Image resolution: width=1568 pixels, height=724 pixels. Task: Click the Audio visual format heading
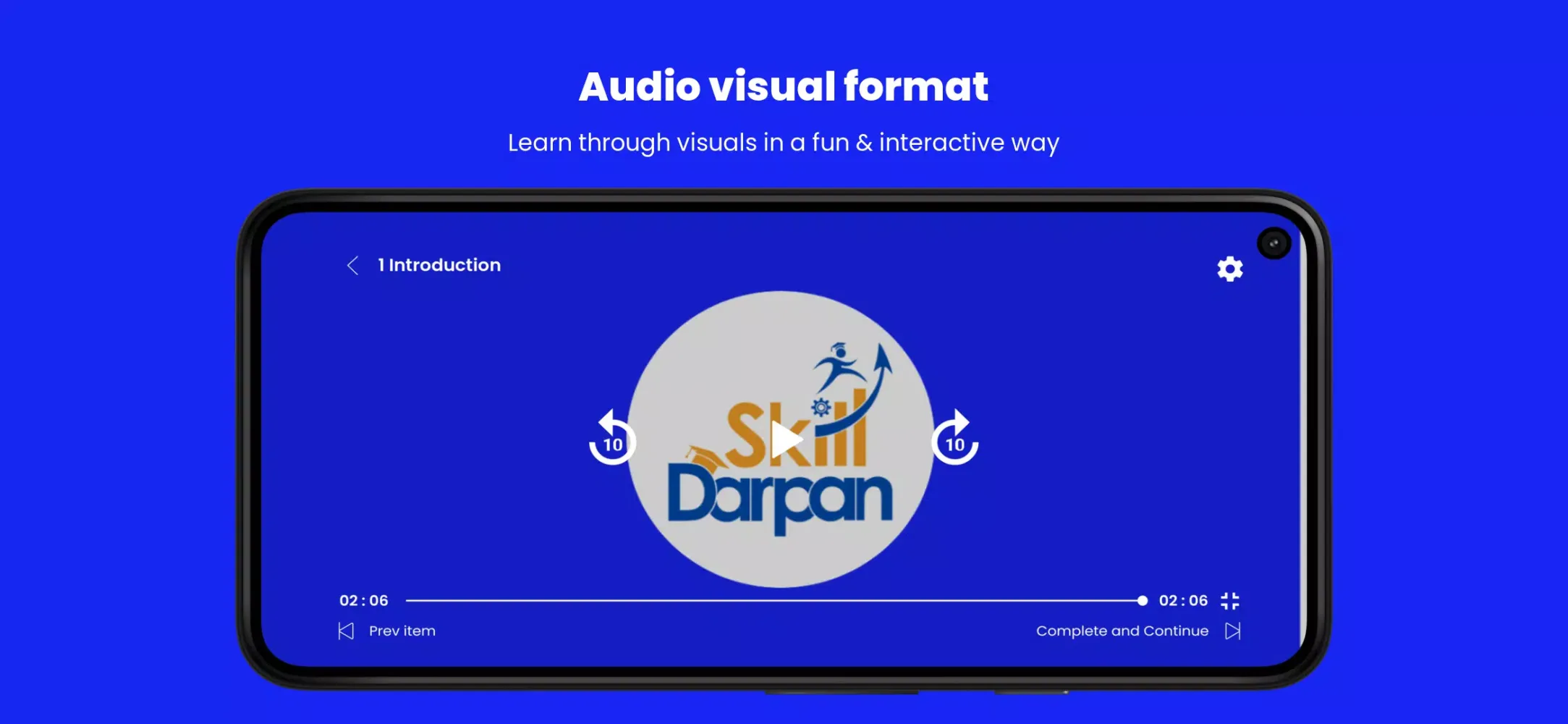pos(784,87)
